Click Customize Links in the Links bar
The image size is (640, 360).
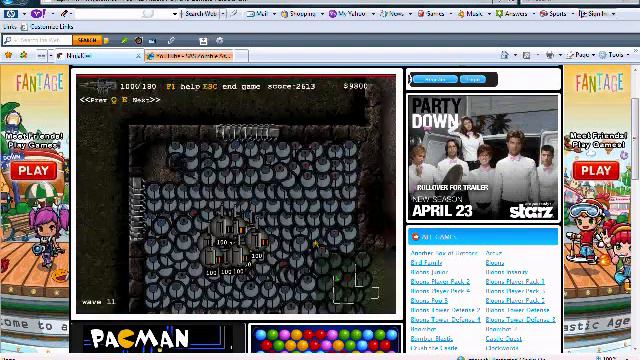pos(47,27)
